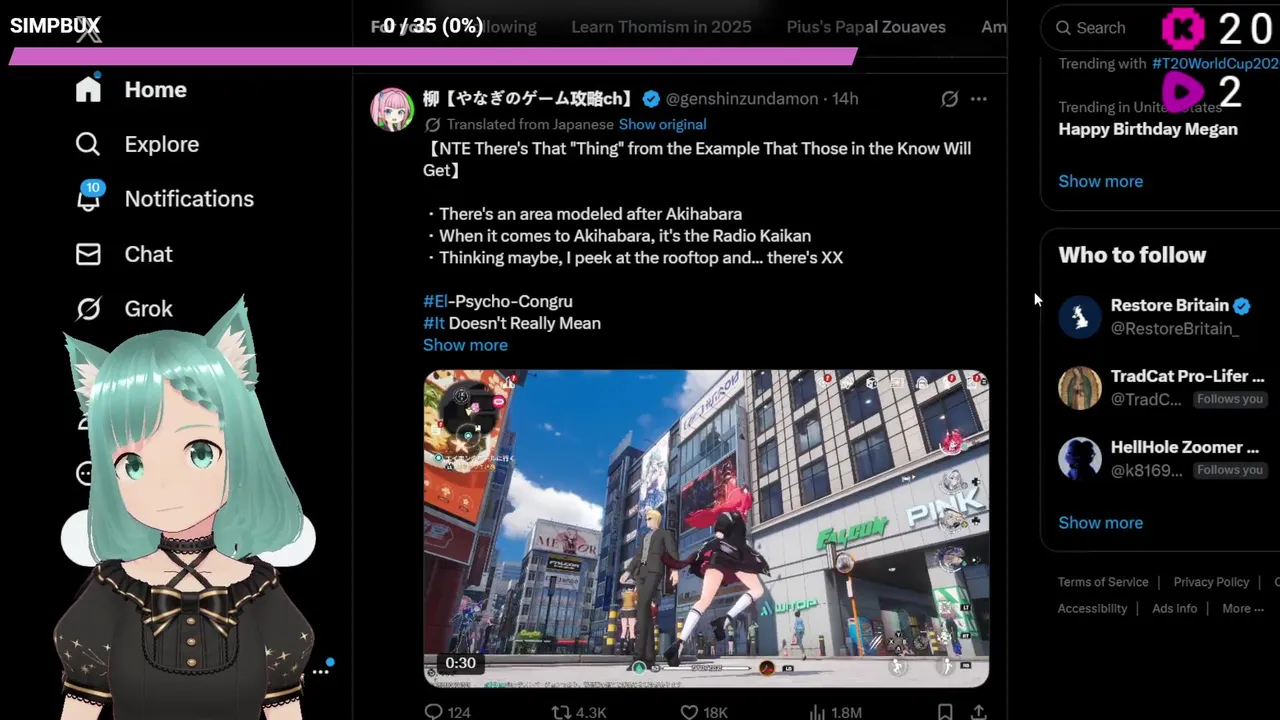Like the post with 18K likes
This screenshot has width=1280, height=720.
point(703,712)
